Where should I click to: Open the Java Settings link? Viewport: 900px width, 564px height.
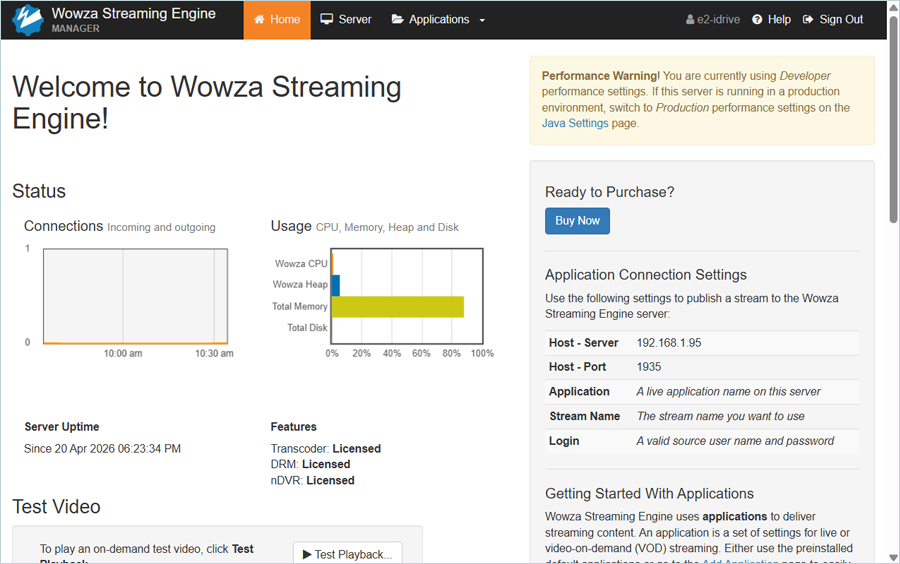pyautogui.click(x=575, y=123)
